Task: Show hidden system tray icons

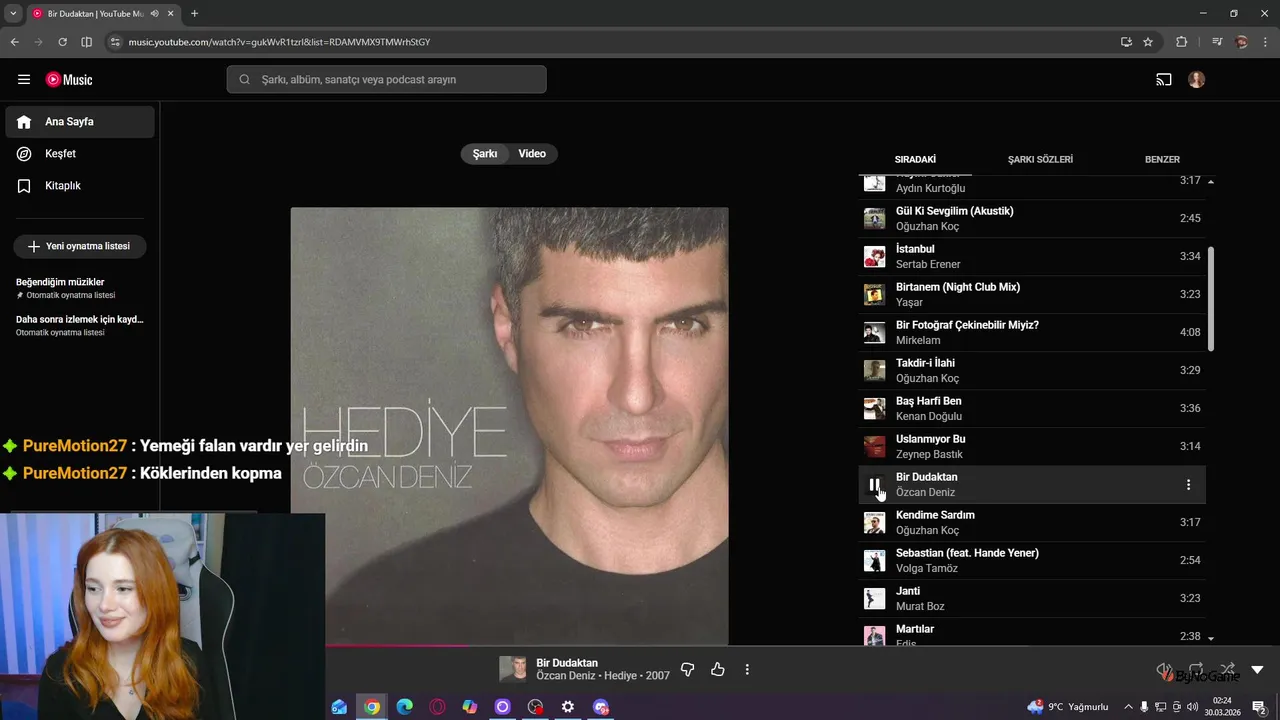Action: tap(1128, 707)
